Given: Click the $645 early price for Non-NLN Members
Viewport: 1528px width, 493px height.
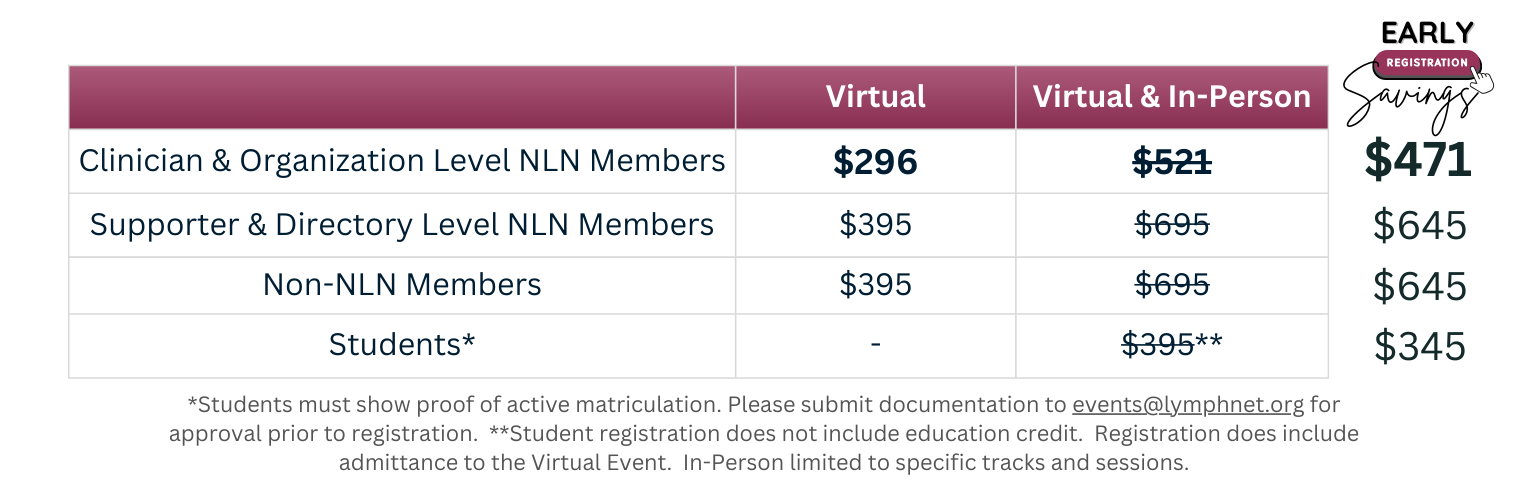Looking at the screenshot, I should click(1420, 287).
